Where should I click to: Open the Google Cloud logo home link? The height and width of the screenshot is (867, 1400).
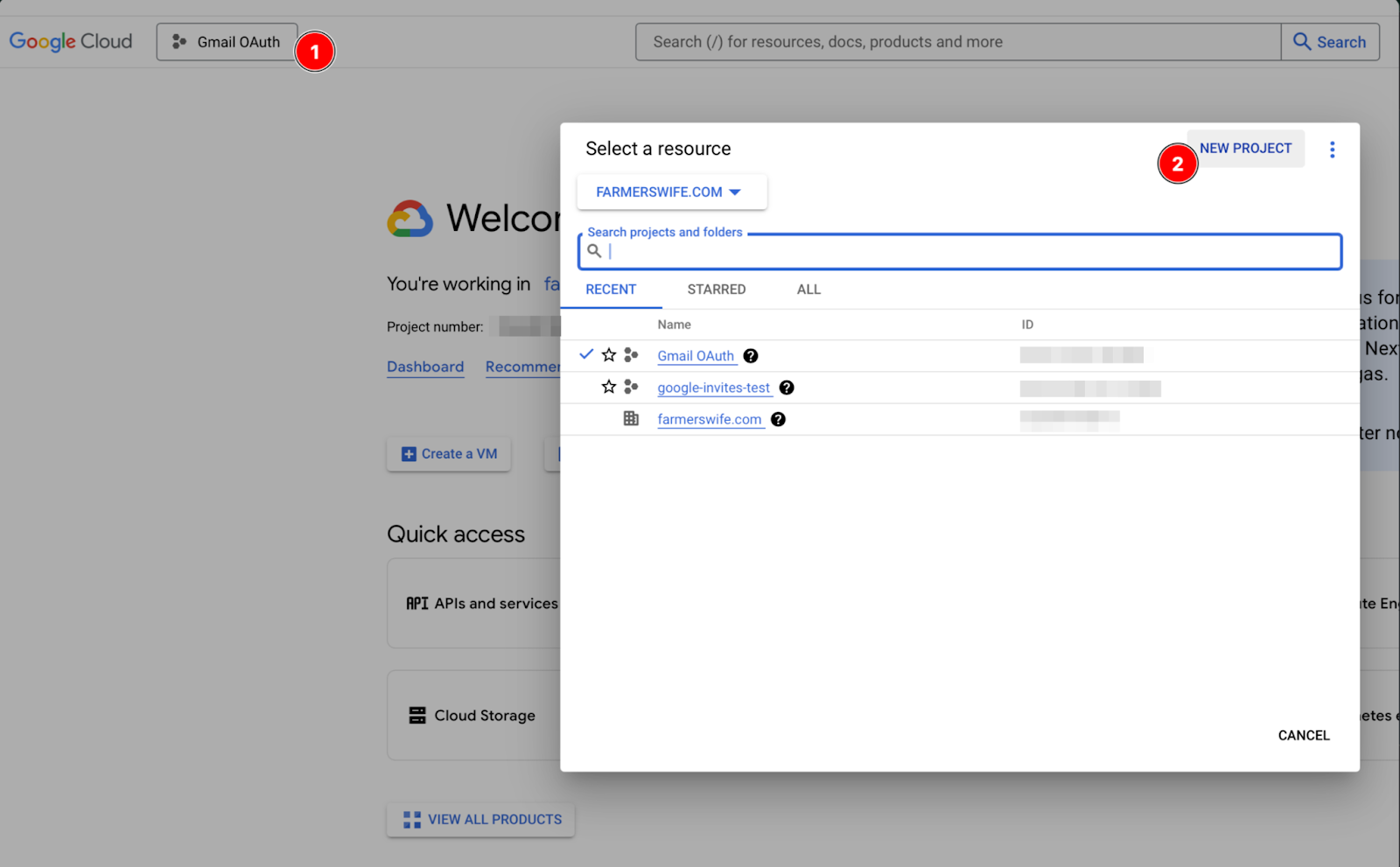[70, 41]
